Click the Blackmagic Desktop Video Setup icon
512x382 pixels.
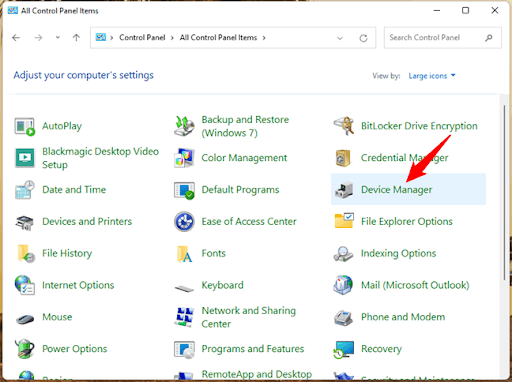pyautogui.click(x=25, y=158)
